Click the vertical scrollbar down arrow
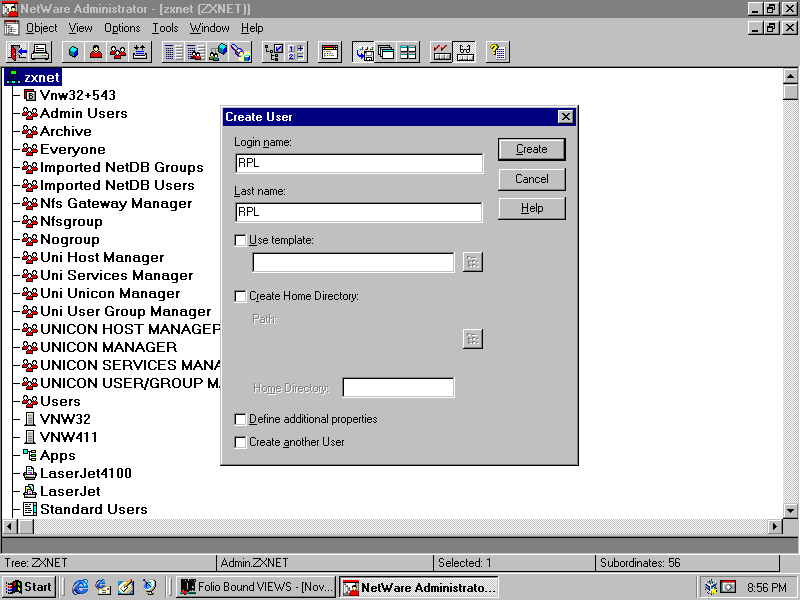800x600 pixels. click(790, 510)
